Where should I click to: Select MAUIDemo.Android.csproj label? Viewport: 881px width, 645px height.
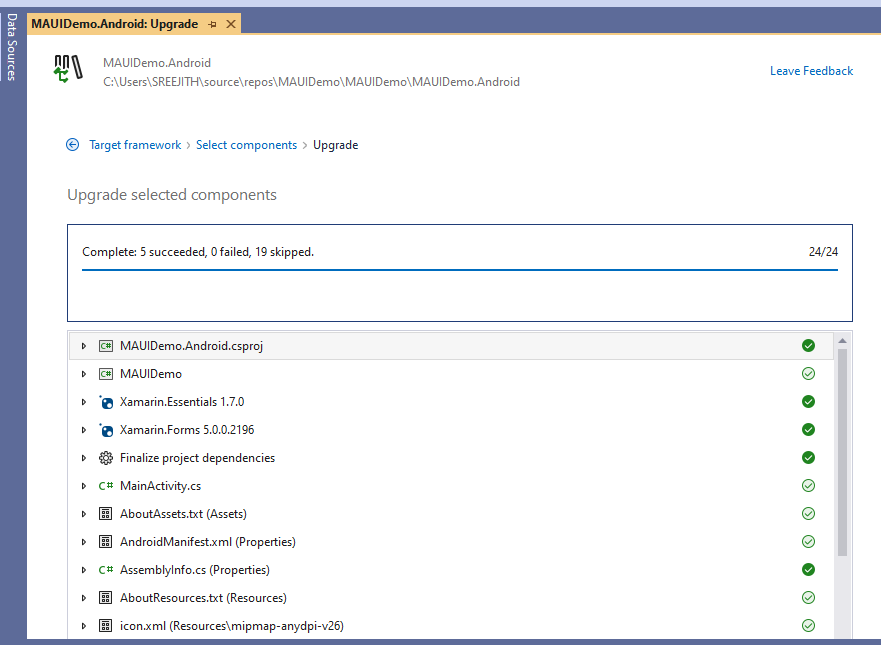(192, 346)
